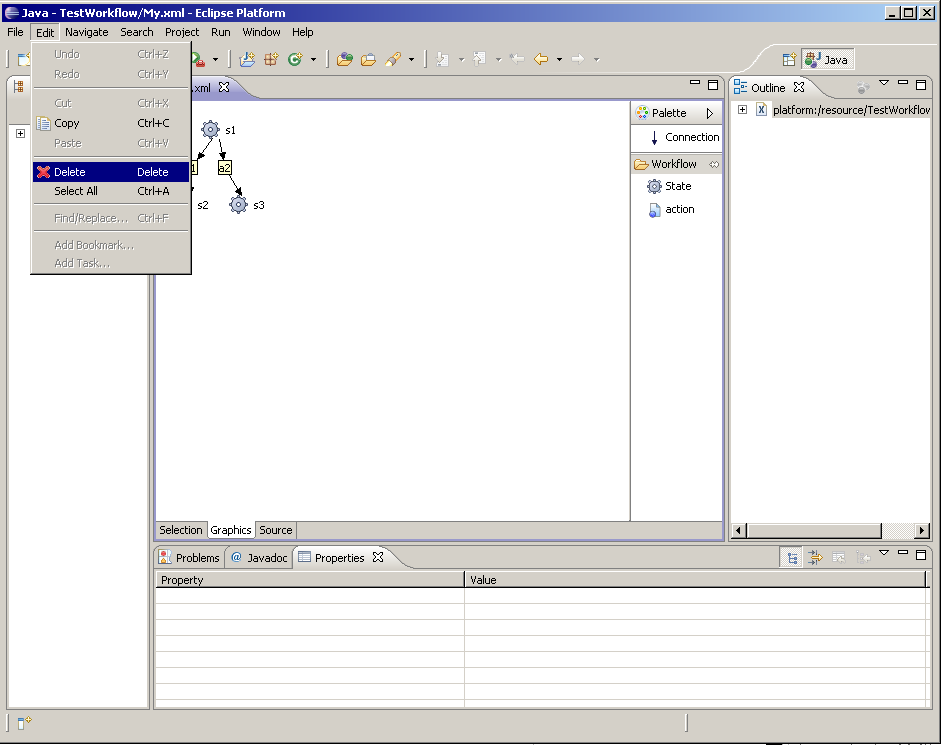
Task: Click the Open Perspective icon
Action: (789, 60)
